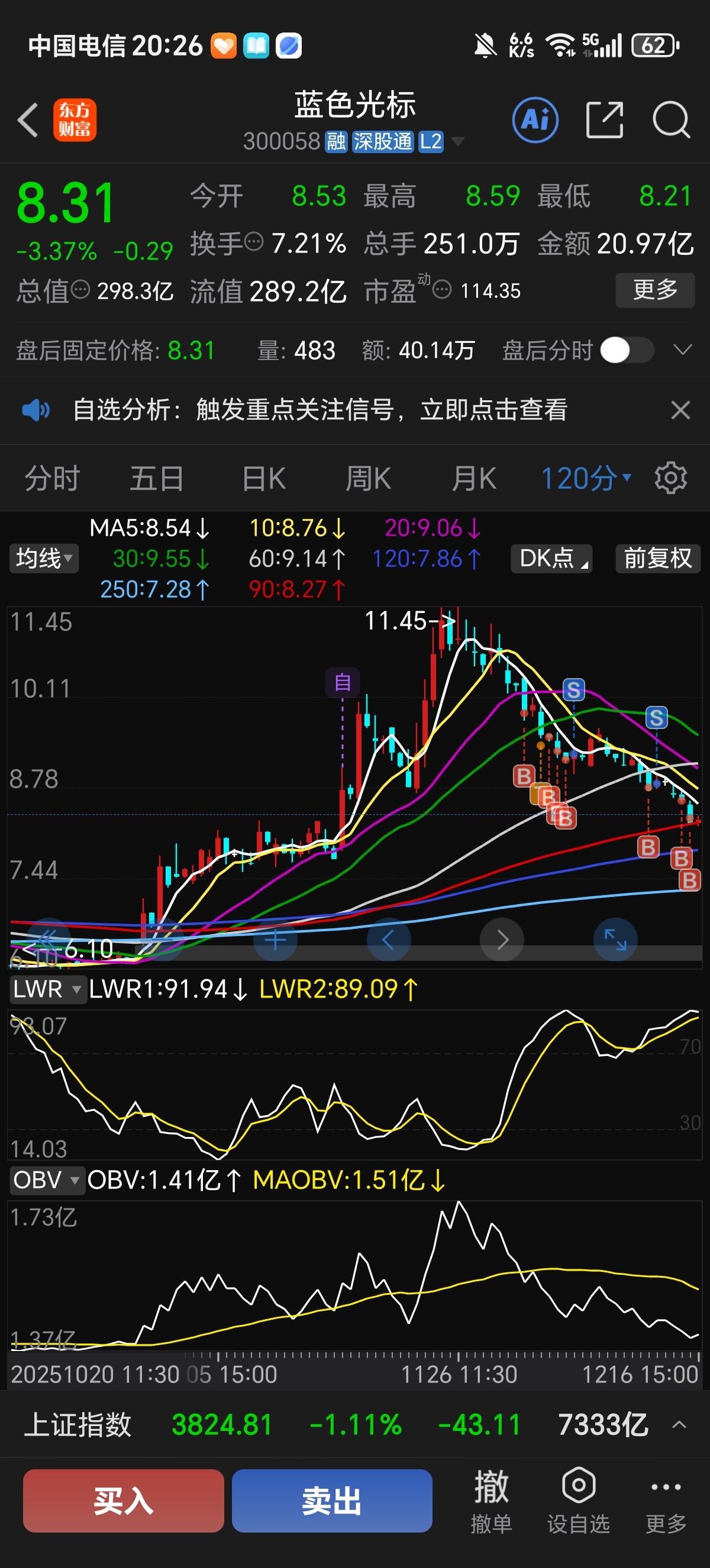
Task: Tap the silenced notification bell status icon
Action: [485, 46]
